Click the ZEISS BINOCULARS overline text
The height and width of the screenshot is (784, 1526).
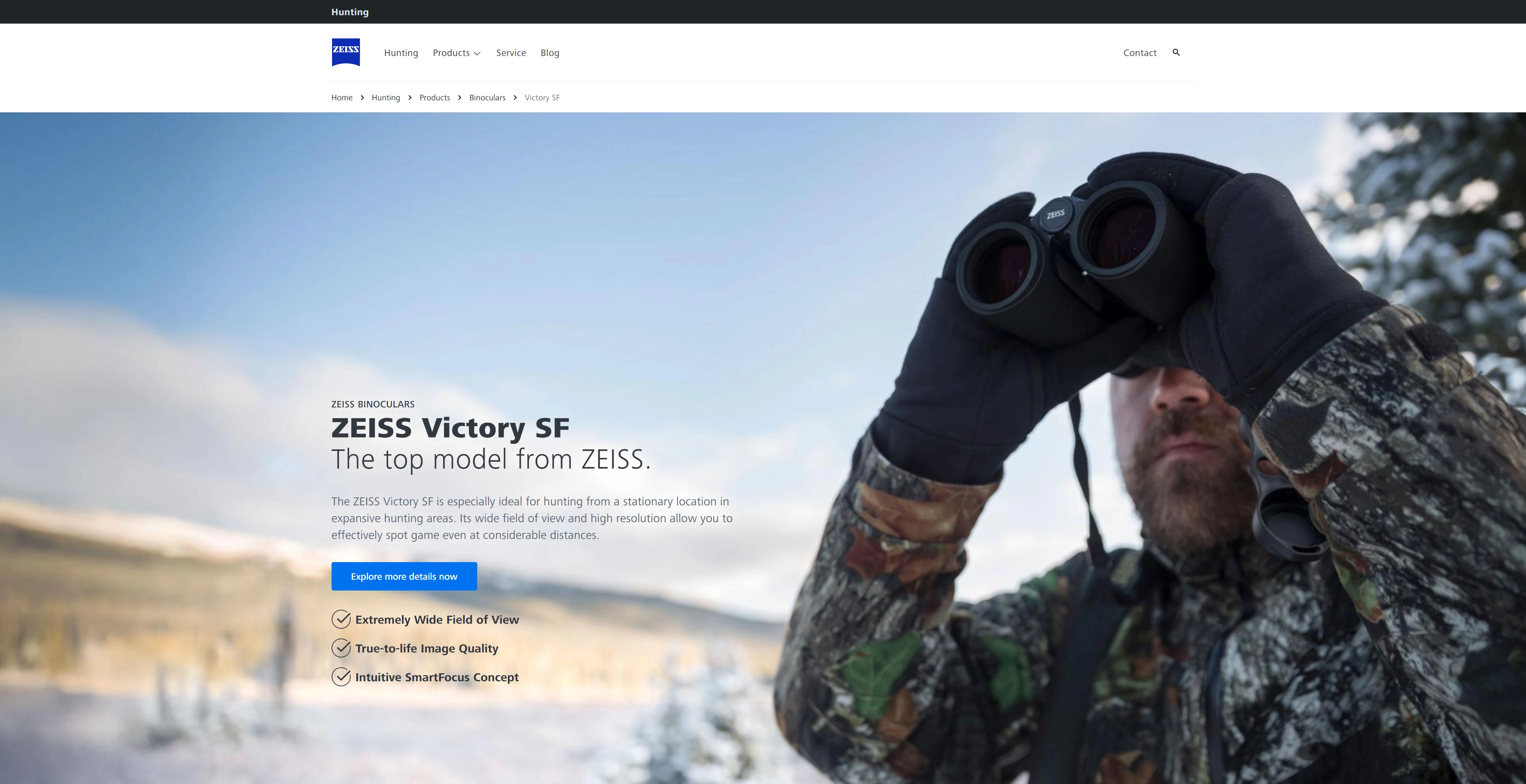(x=373, y=405)
